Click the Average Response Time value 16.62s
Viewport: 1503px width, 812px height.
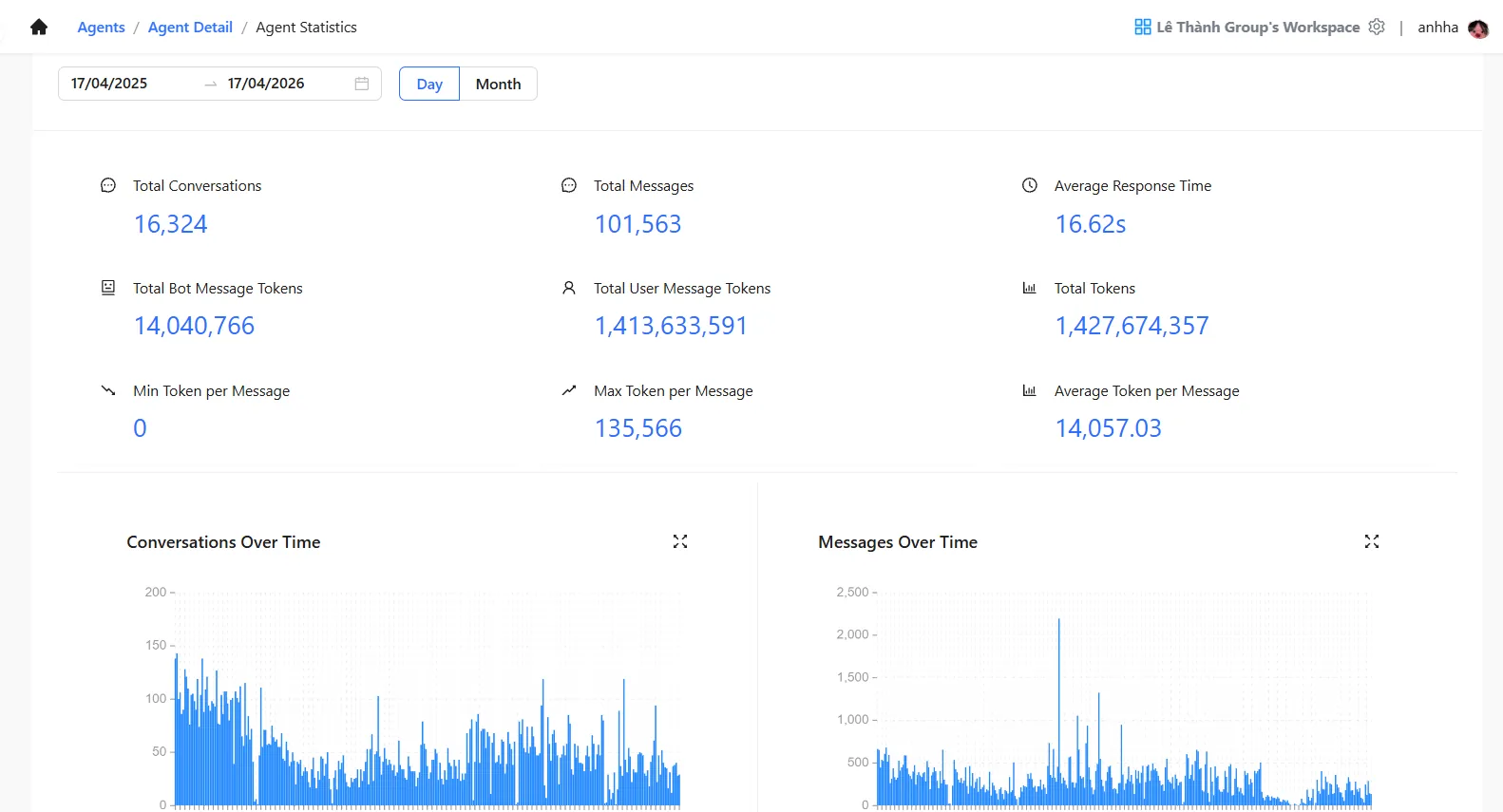pos(1090,224)
